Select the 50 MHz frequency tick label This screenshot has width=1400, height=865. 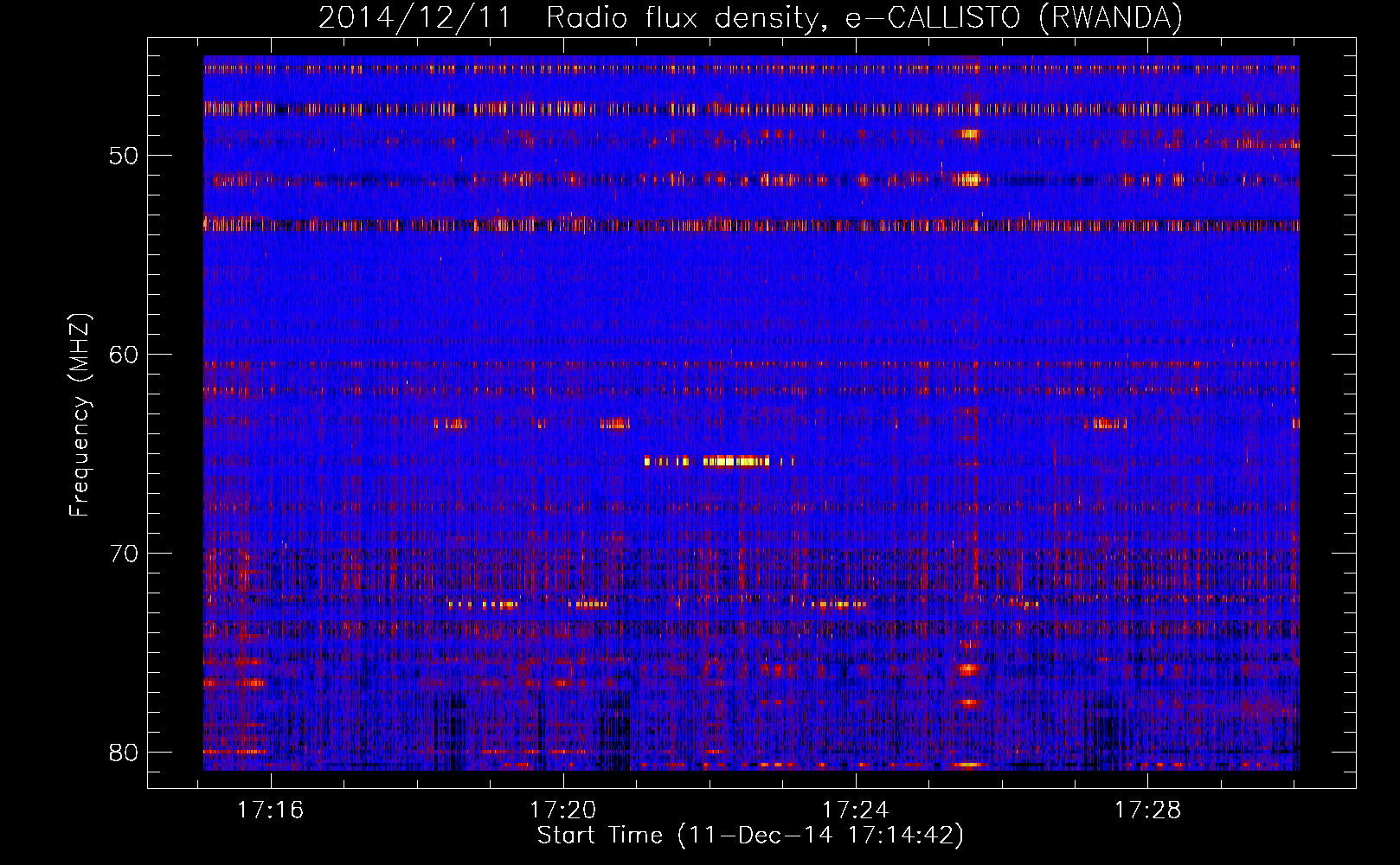pos(125,156)
